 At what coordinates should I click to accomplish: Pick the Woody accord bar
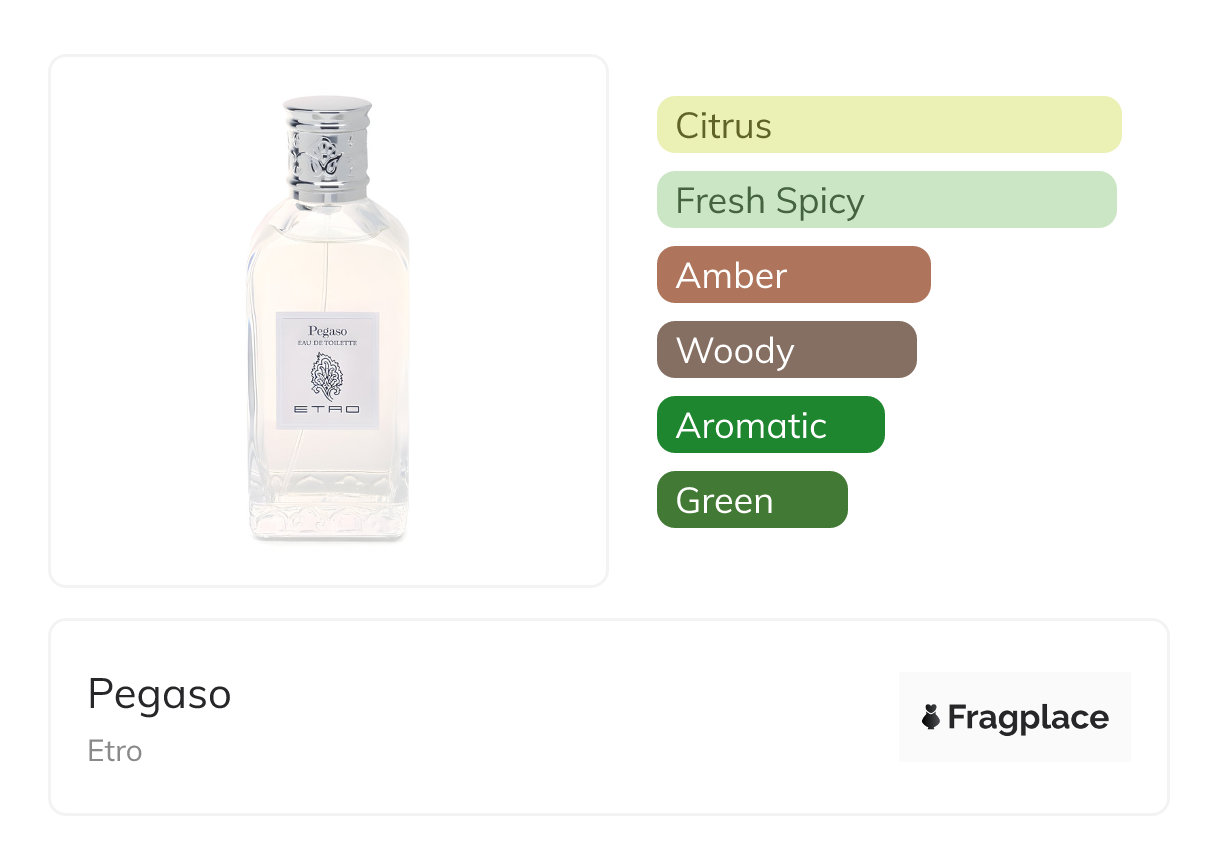click(x=786, y=350)
